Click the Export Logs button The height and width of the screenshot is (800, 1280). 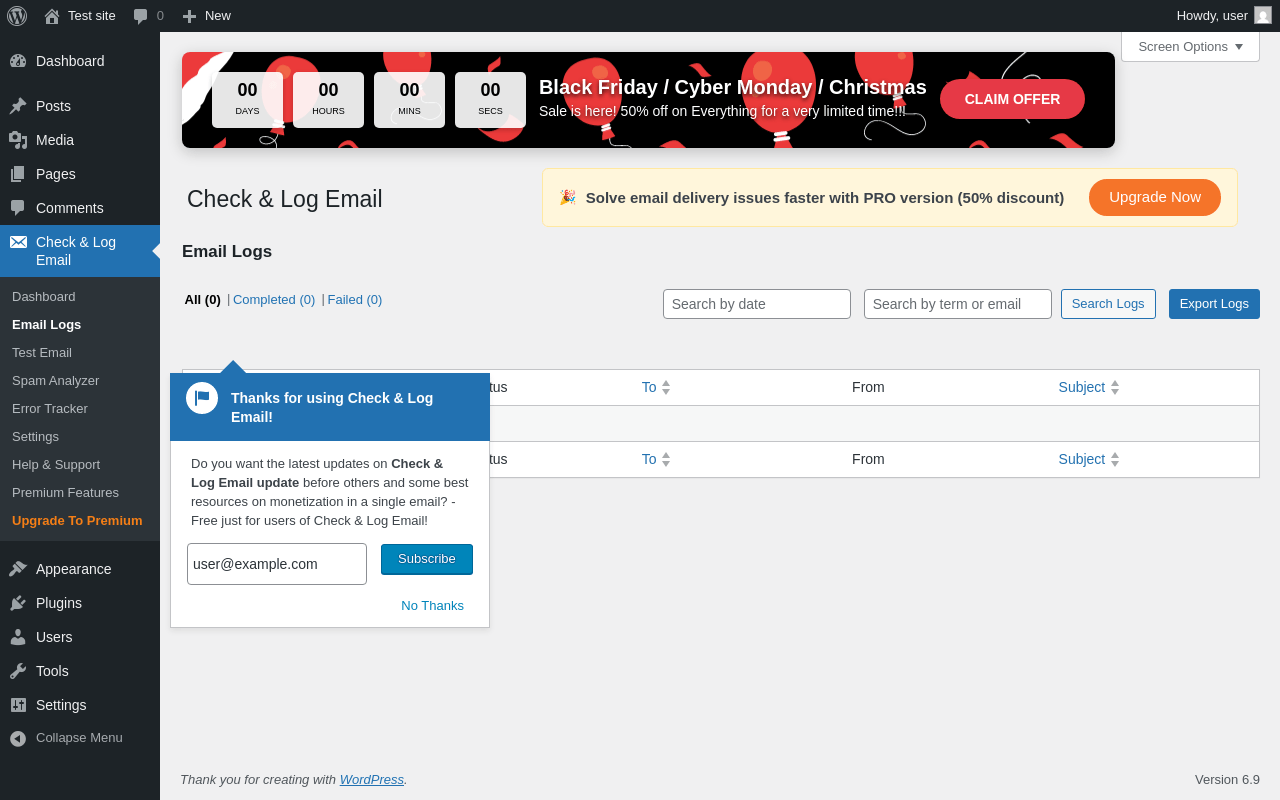pyautogui.click(x=1214, y=304)
